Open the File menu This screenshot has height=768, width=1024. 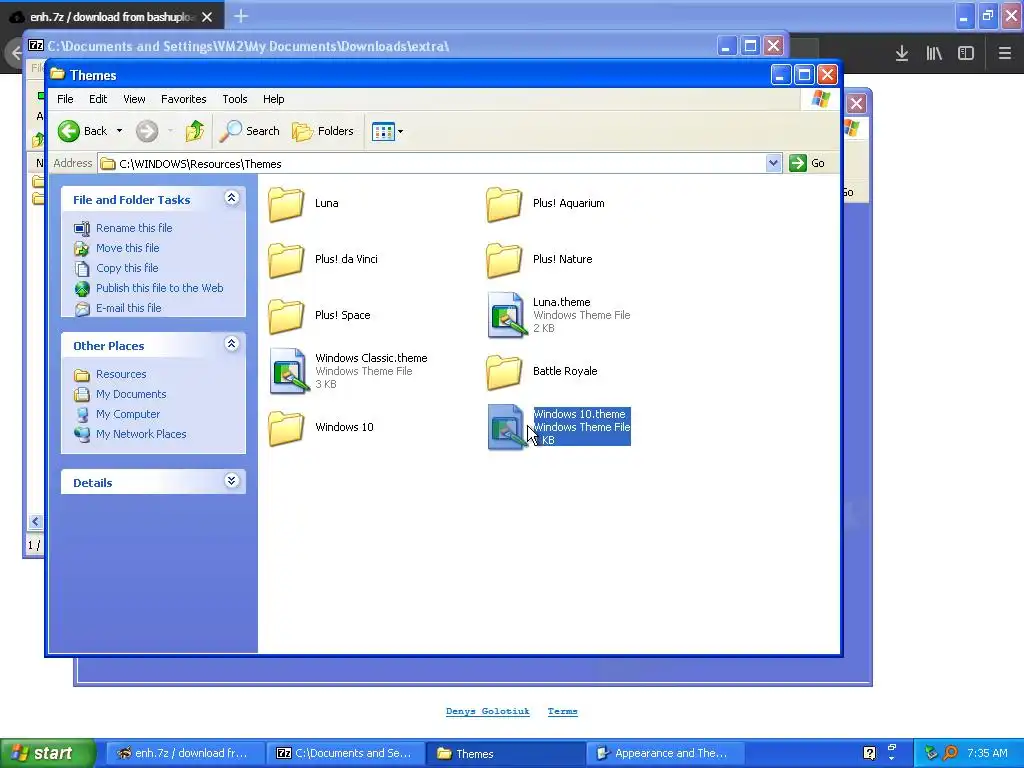pyautogui.click(x=65, y=99)
